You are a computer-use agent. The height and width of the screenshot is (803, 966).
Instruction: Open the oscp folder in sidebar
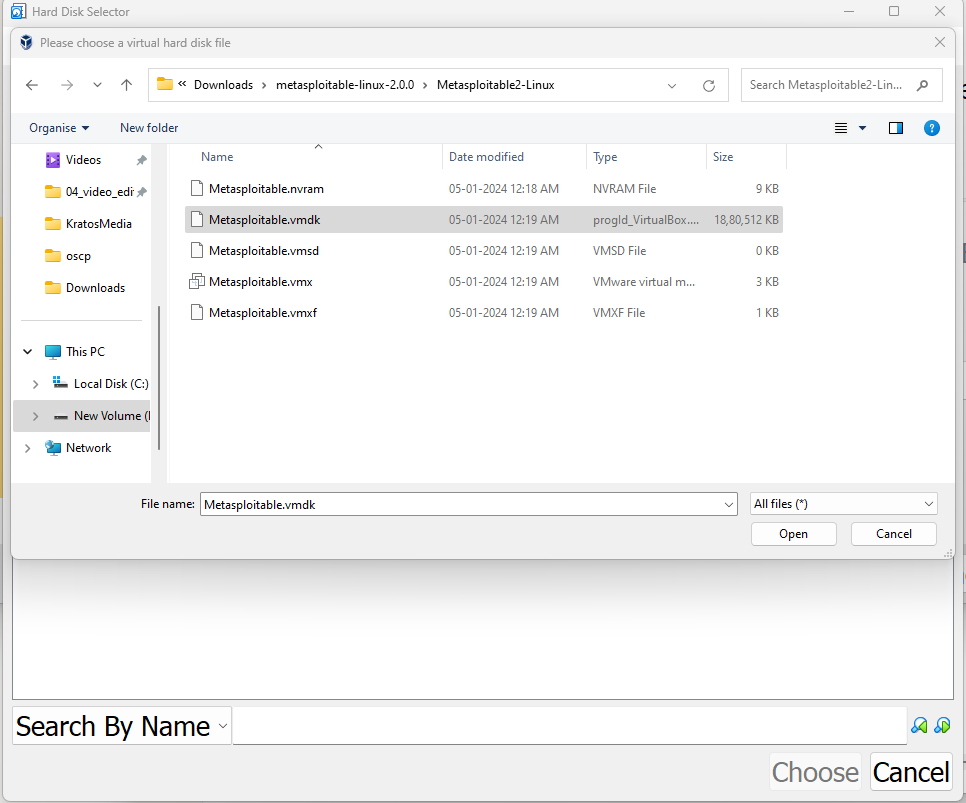(68, 256)
